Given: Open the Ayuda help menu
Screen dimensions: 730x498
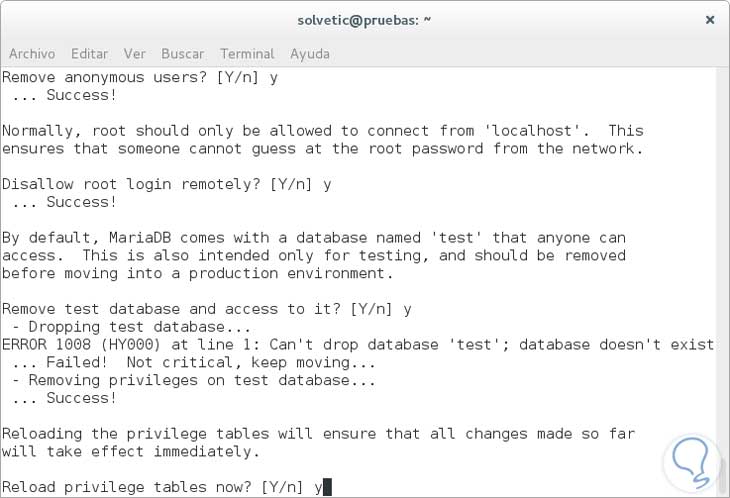Looking at the screenshot, I should [310, 53].
